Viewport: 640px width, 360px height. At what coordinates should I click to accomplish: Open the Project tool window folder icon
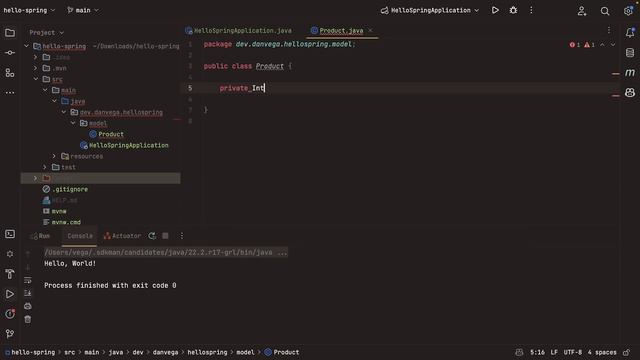[10, 33]
